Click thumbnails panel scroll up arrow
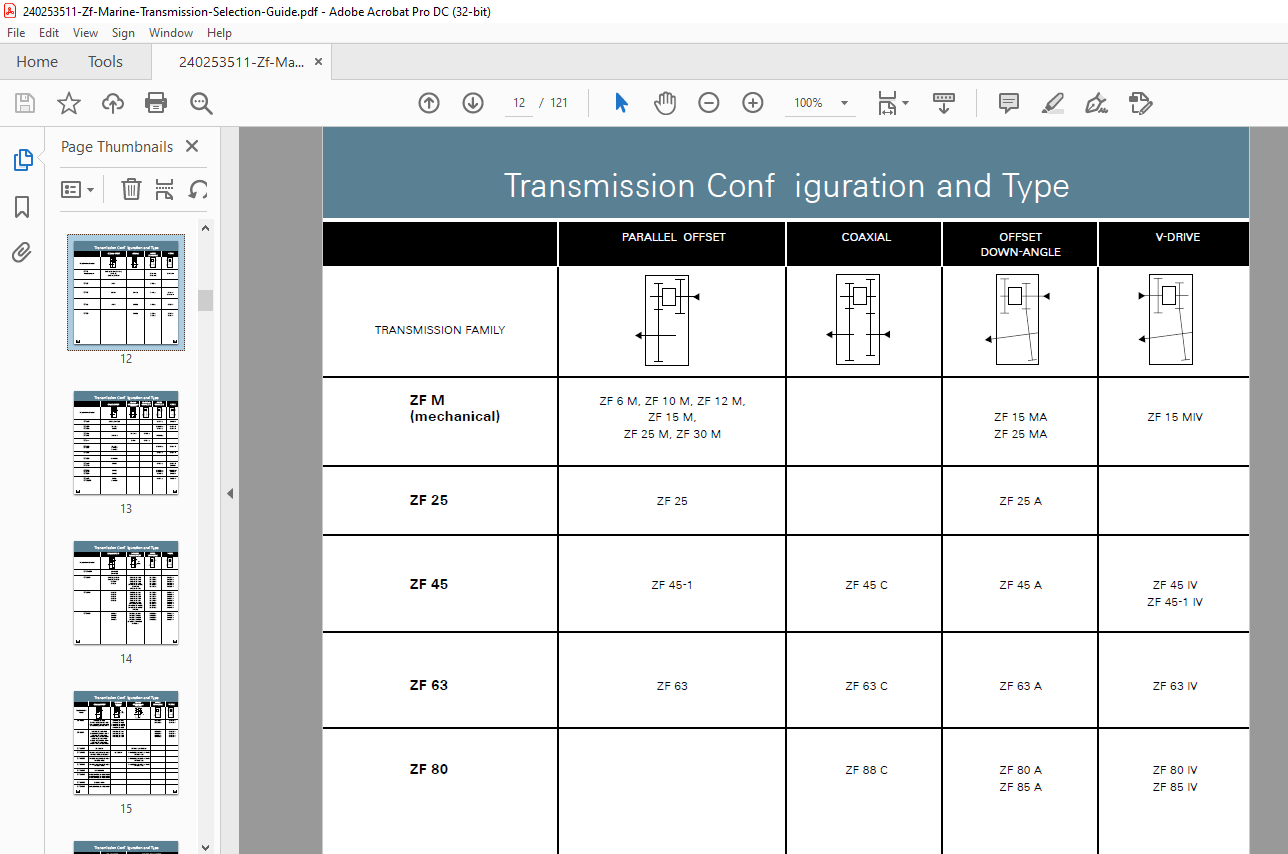This screenshot has width=1288, height=854. (x=206, y=228)
